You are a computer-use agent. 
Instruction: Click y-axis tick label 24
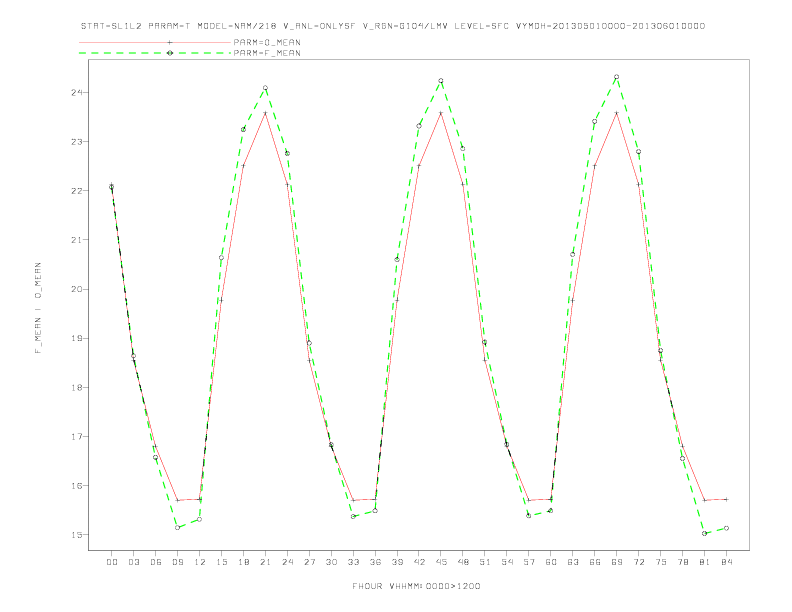click(77, 92)
